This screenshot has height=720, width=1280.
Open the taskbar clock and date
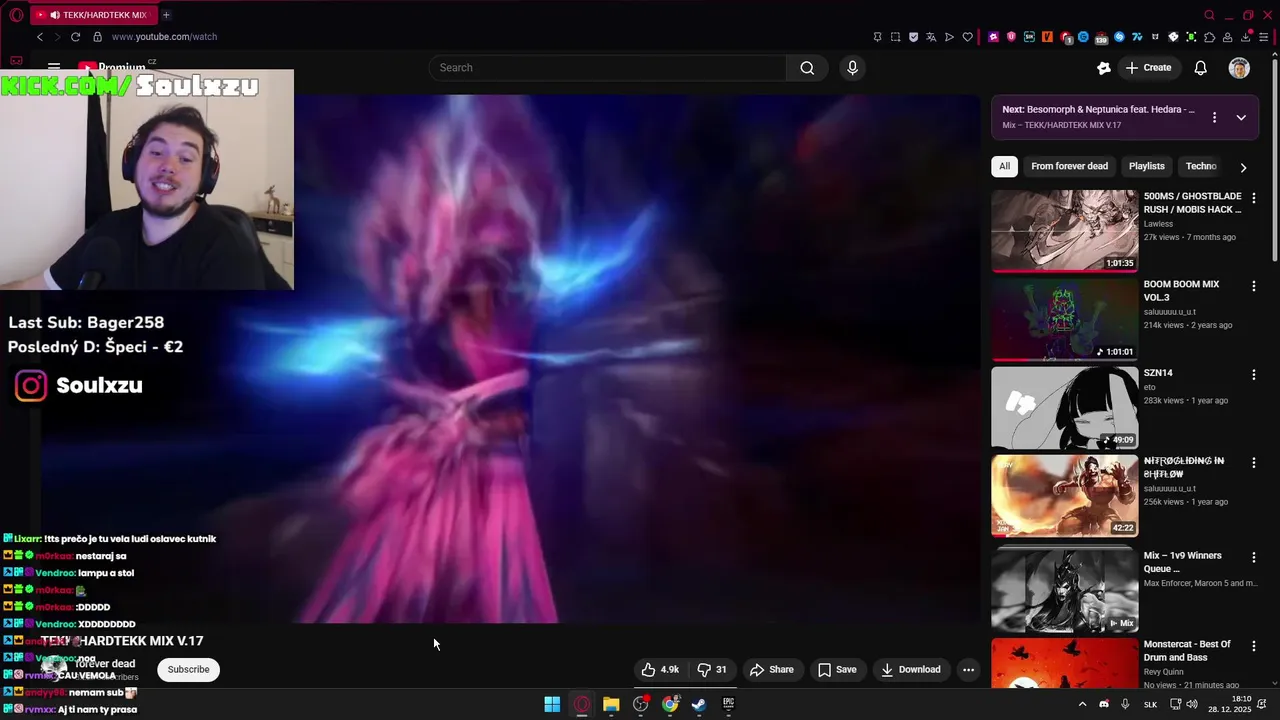(x=1228, y=704)
